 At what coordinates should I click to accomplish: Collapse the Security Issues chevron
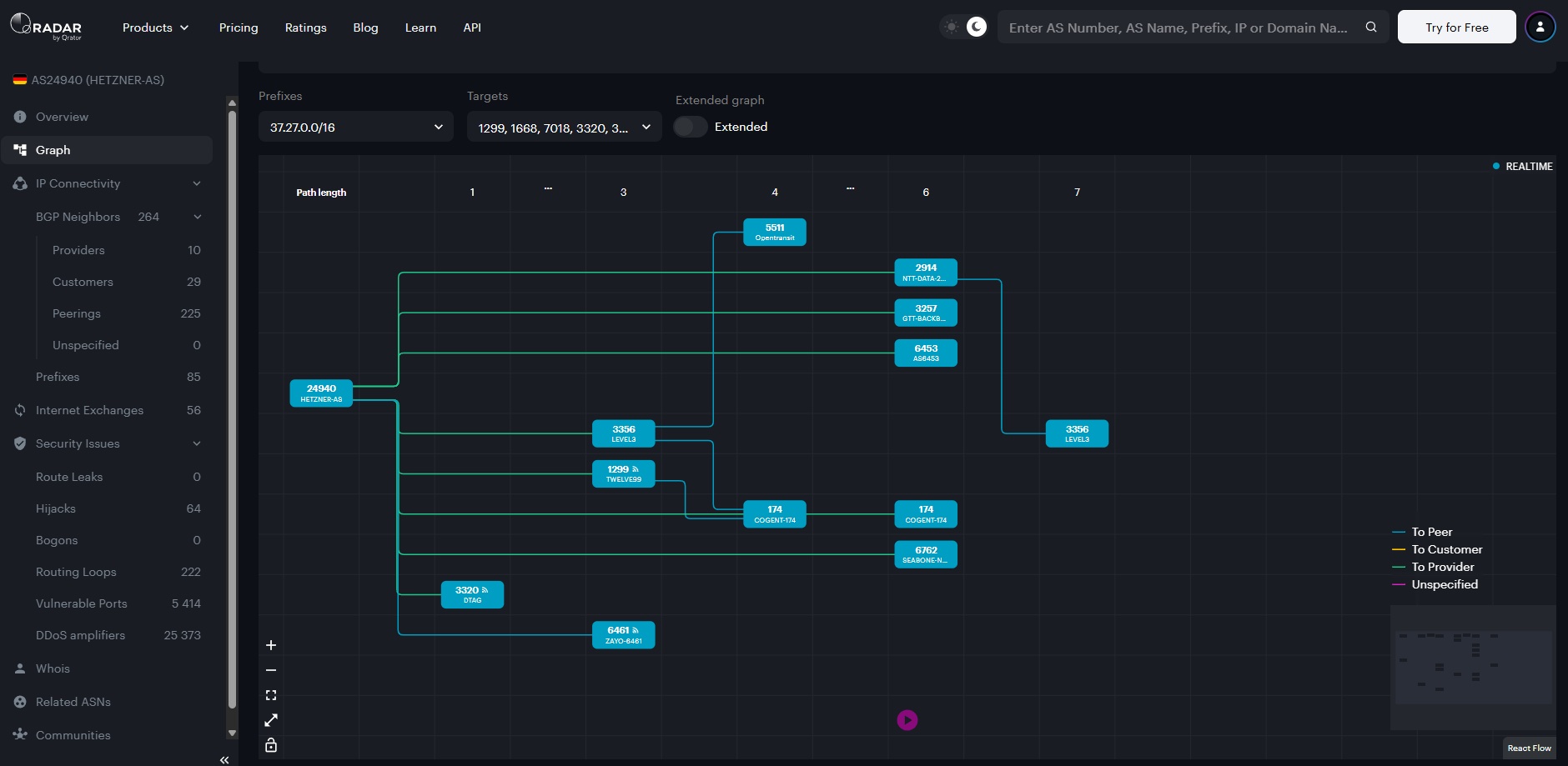point(197,443)
